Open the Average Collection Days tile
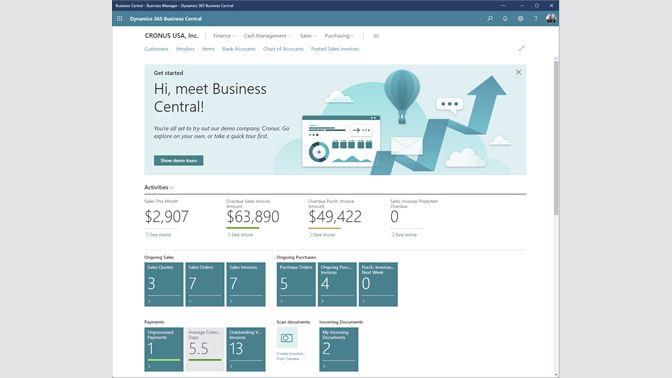Screen dimensions: 672x378 pos(205,349)
